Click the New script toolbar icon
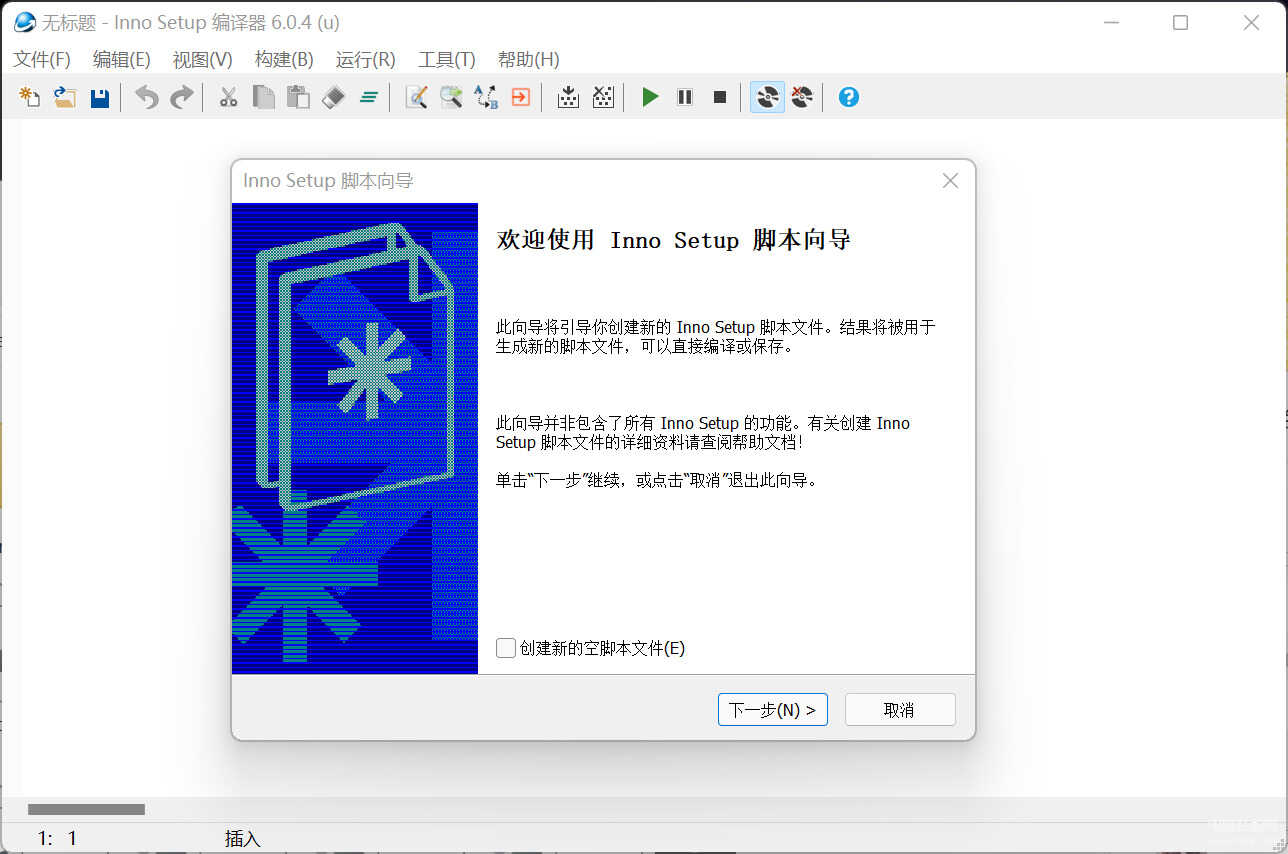Viewport: 1288px width, 854px height. click(30, 97)
